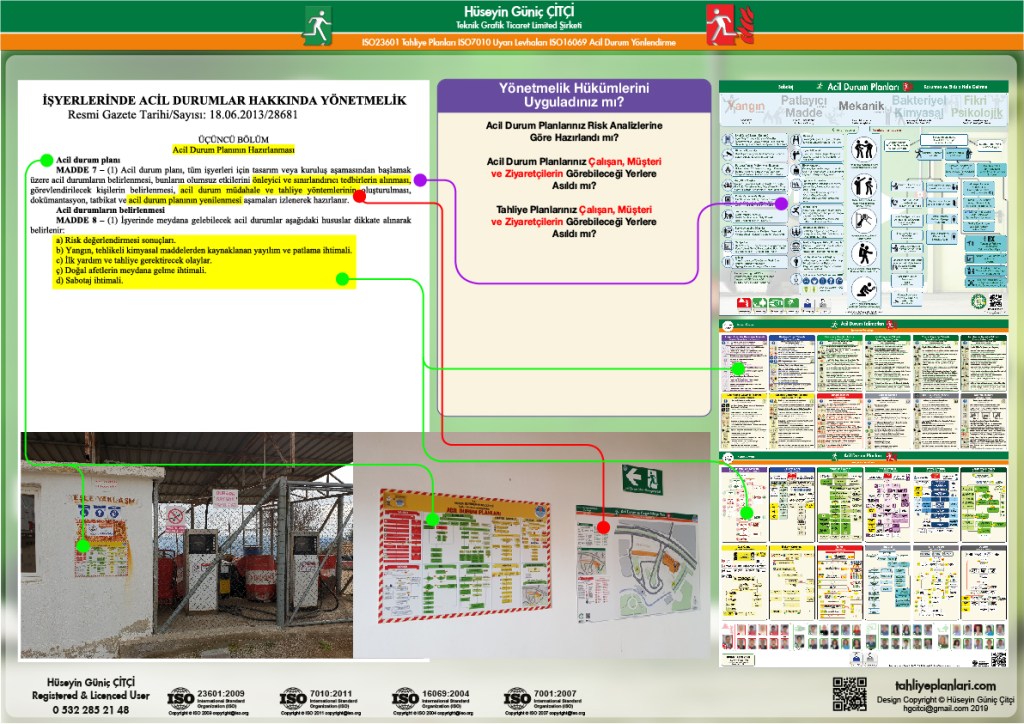This screenshot has width=1024, height=724.
Task: Click the green dot next to 'Acil durum planı'
Action: (x=46, y=159)
